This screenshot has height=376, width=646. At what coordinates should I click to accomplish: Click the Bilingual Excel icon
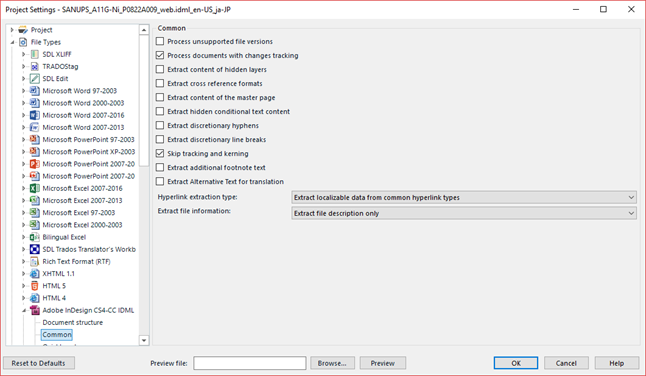click(35, 237)
